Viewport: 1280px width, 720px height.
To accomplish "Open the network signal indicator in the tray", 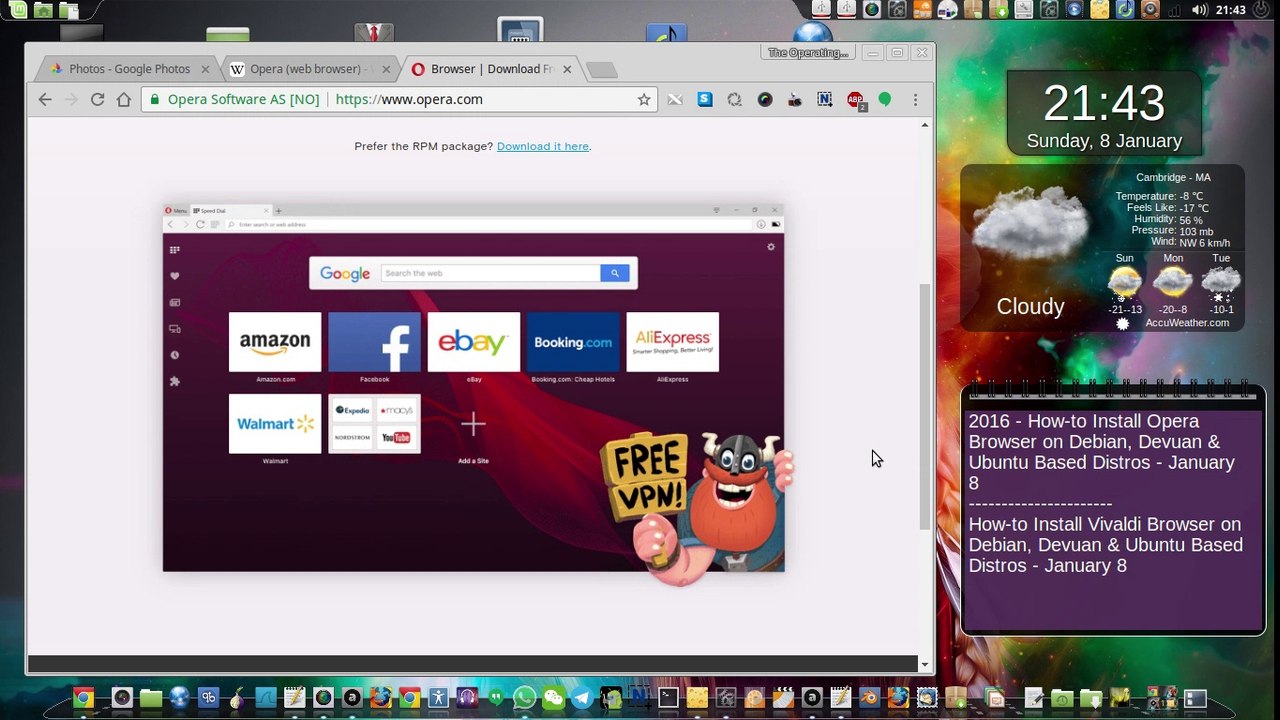I will tap(1175, 10).
